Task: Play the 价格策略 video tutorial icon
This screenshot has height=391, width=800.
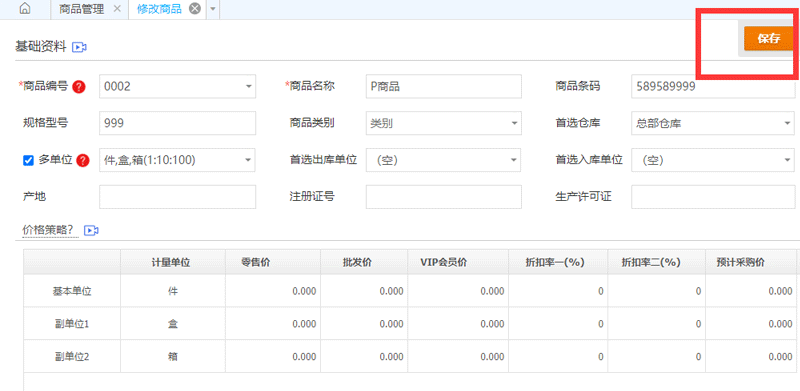Action: pos(91,231)
